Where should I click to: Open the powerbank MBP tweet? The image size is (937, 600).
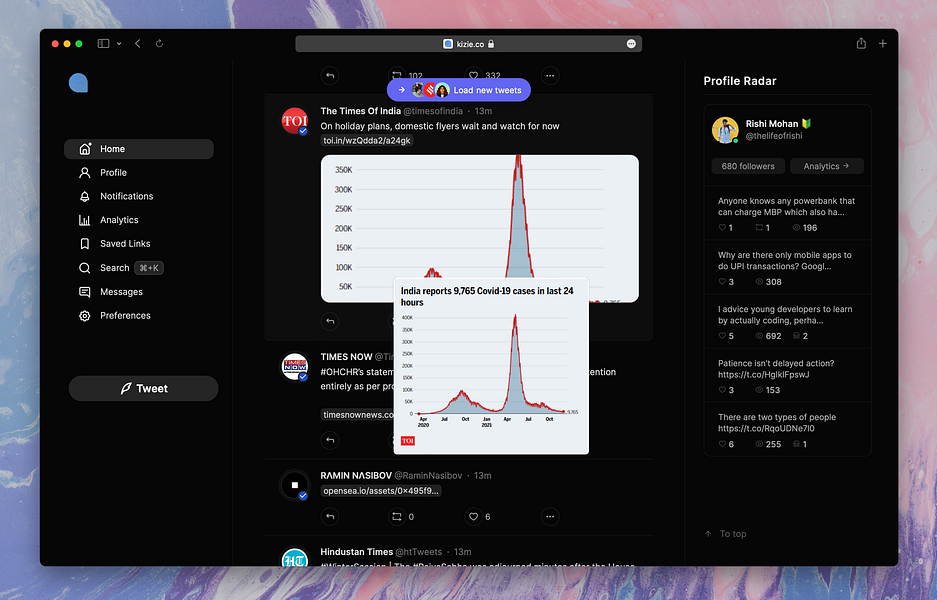tap(787, 213)
